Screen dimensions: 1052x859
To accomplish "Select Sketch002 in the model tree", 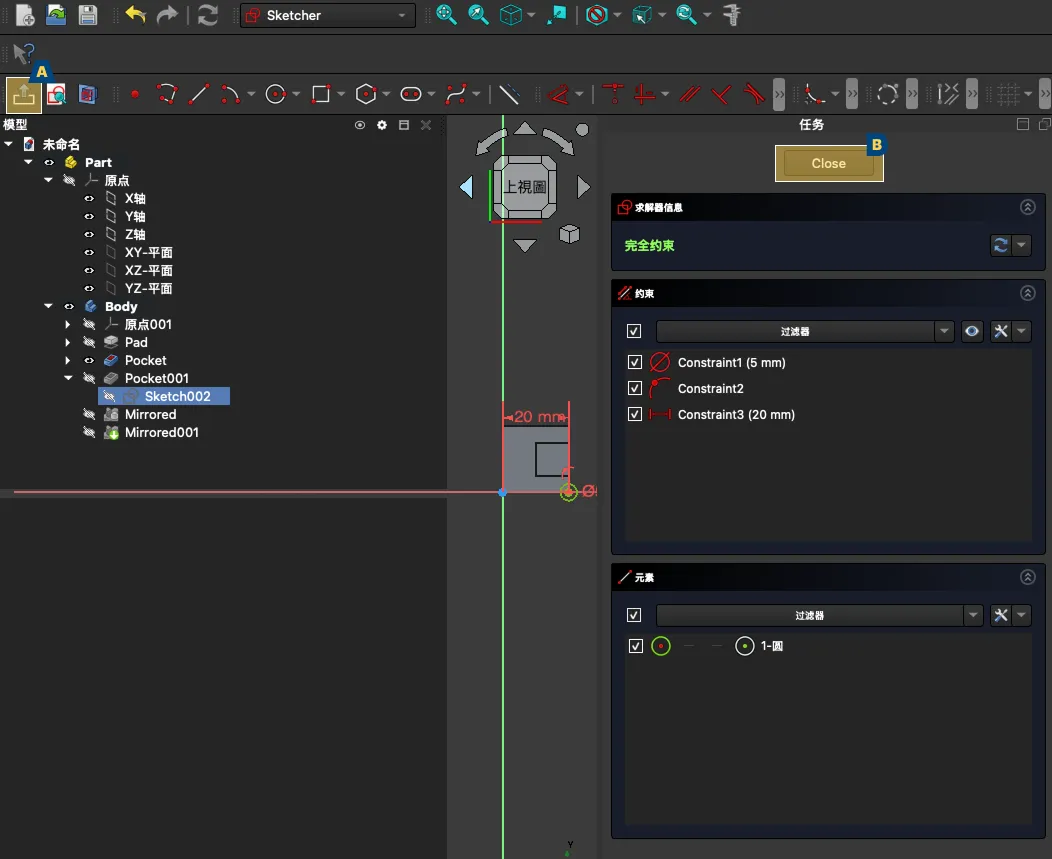I will 177,396.
